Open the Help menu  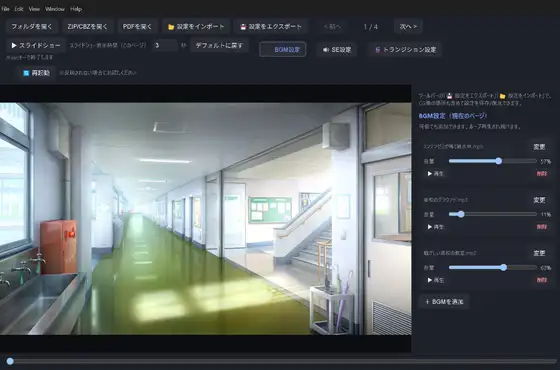pyautogui.click(x=76, y=9)
